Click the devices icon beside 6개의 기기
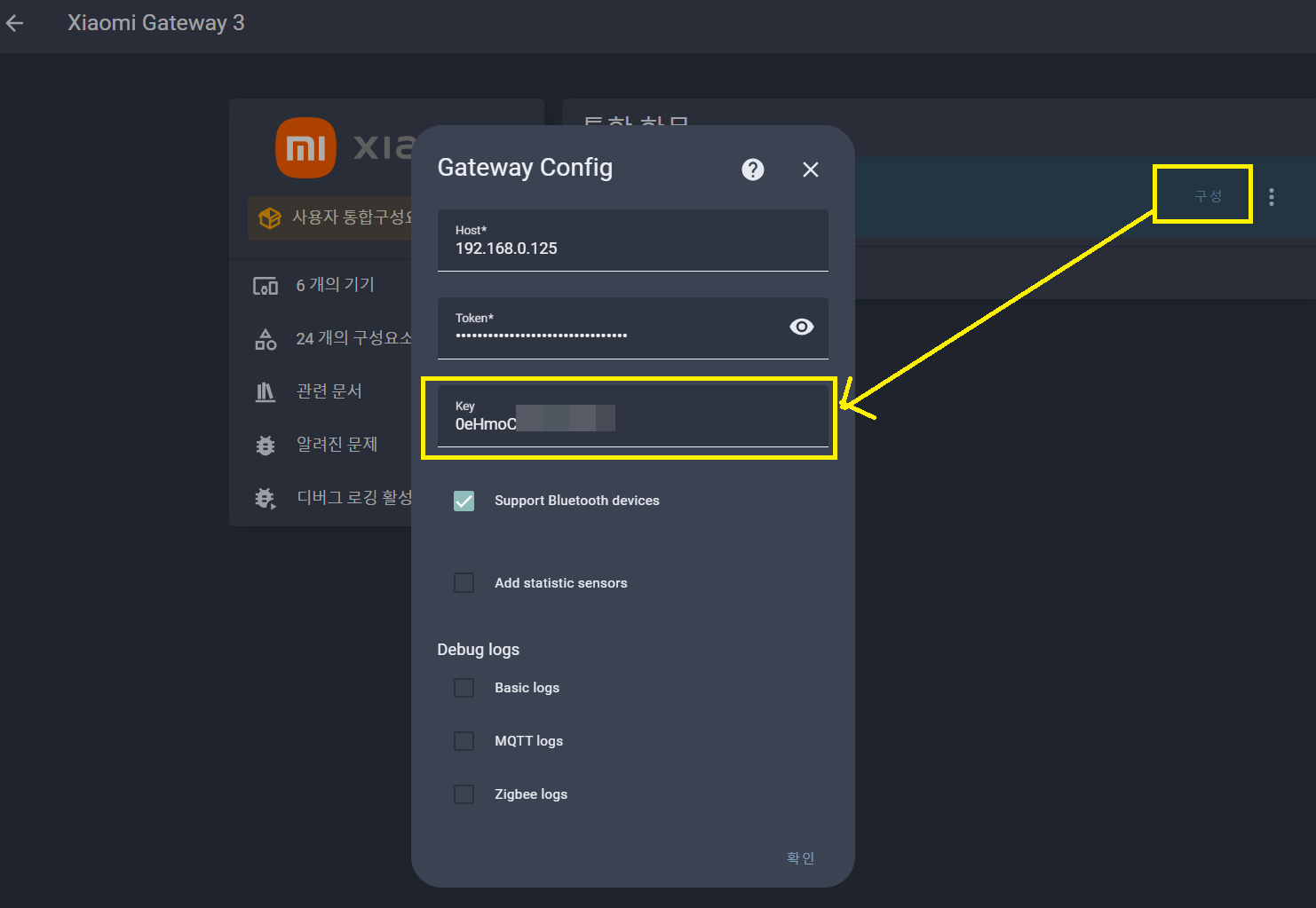The image size is (1316, 908). 266,286
